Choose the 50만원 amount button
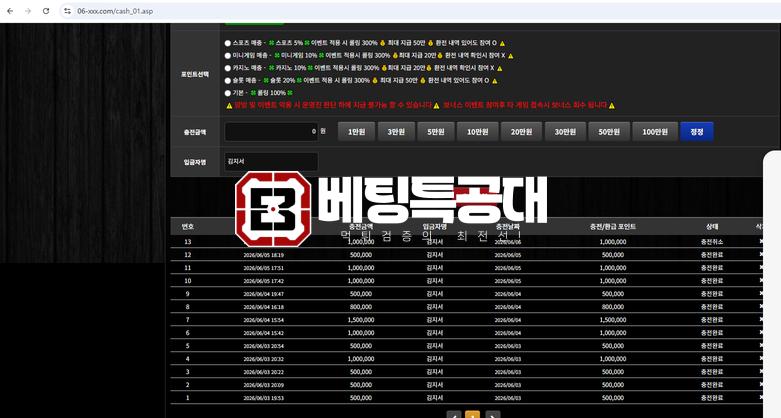This screenshot has height=418, width=781. point(609,132)
